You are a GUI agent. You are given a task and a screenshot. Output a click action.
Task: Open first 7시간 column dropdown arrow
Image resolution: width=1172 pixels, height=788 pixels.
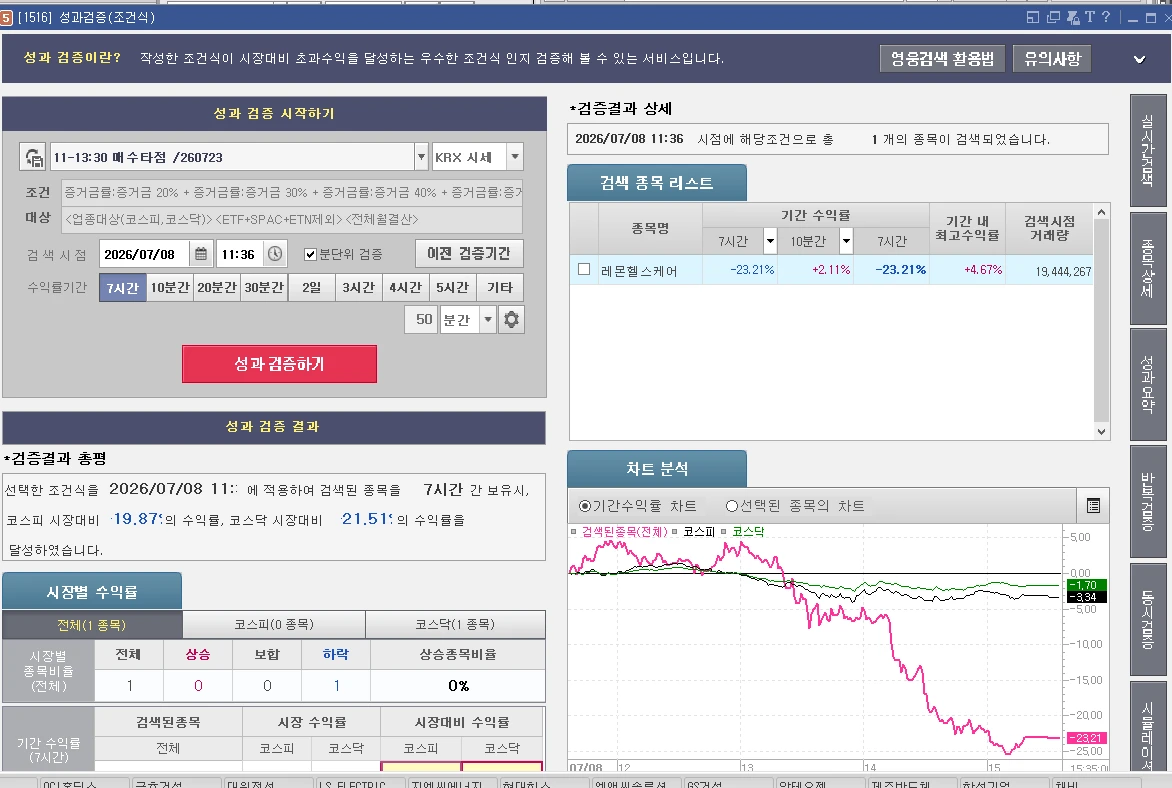pos(771,241)
